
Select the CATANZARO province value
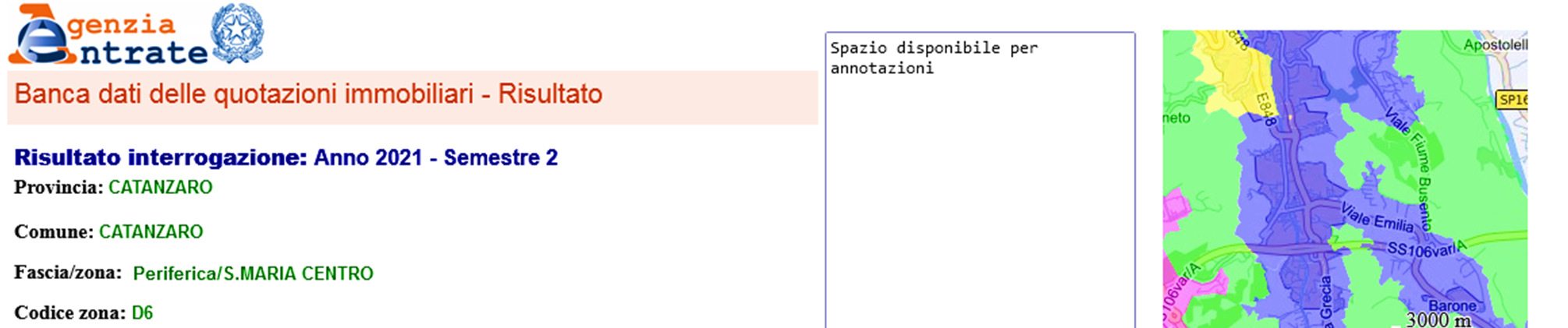(160, 188)
